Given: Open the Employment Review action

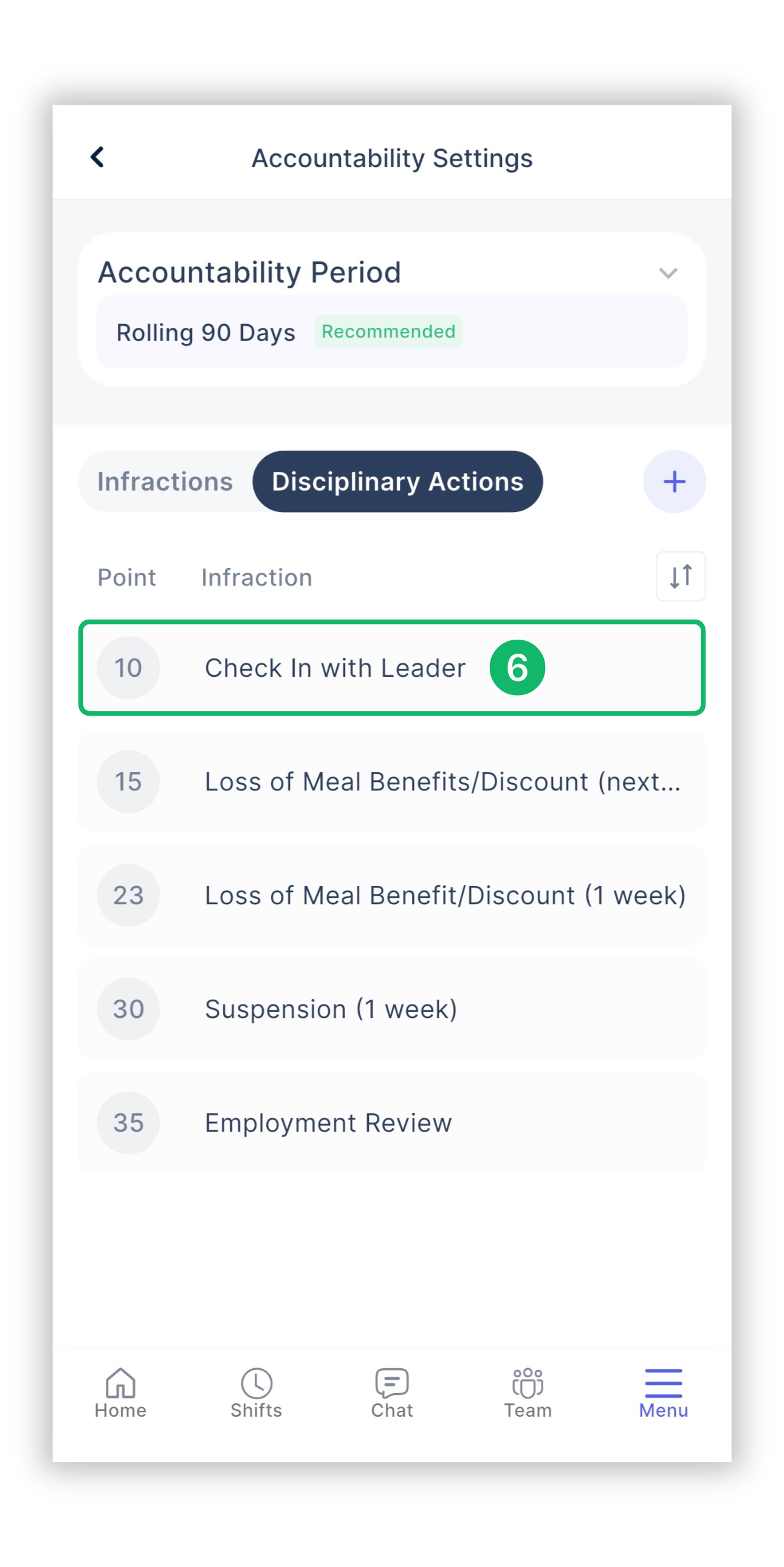Looking at the screenshot, I should (391, 1122).
